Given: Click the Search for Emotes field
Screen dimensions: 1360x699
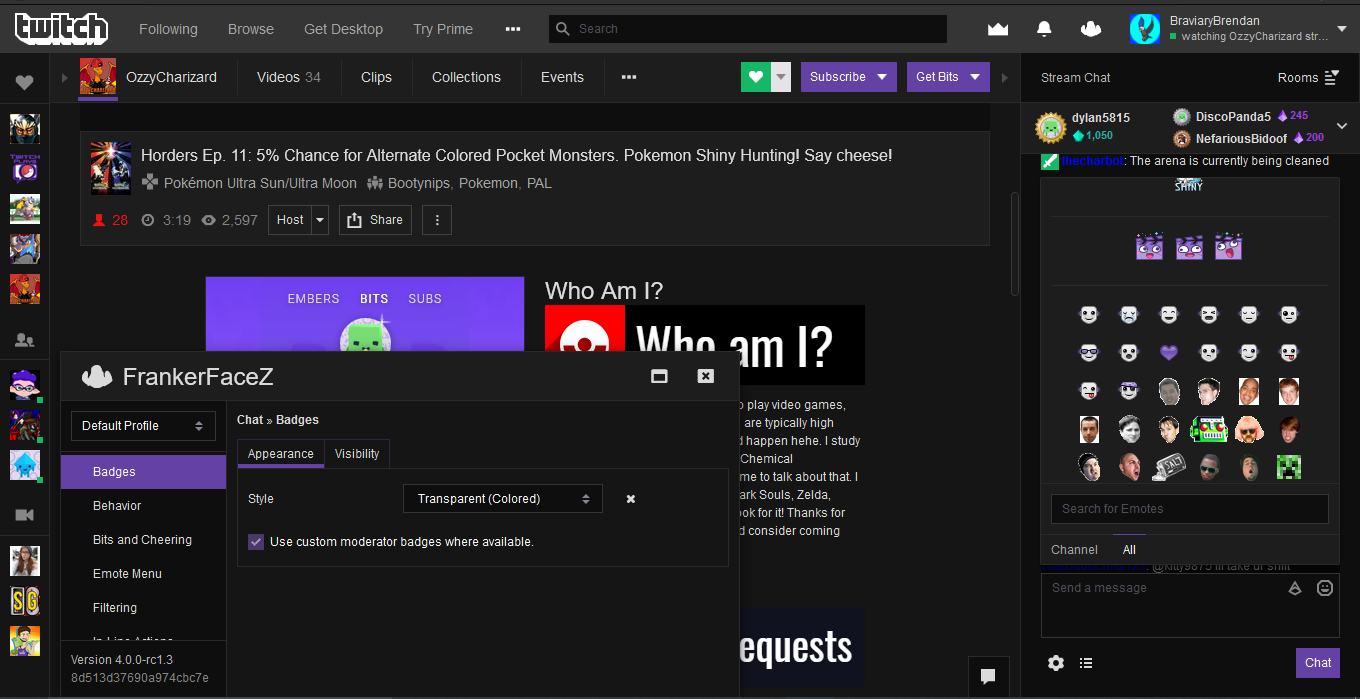Looking at the screenshot, I should pyautogui.click(x=1189, y=509).
